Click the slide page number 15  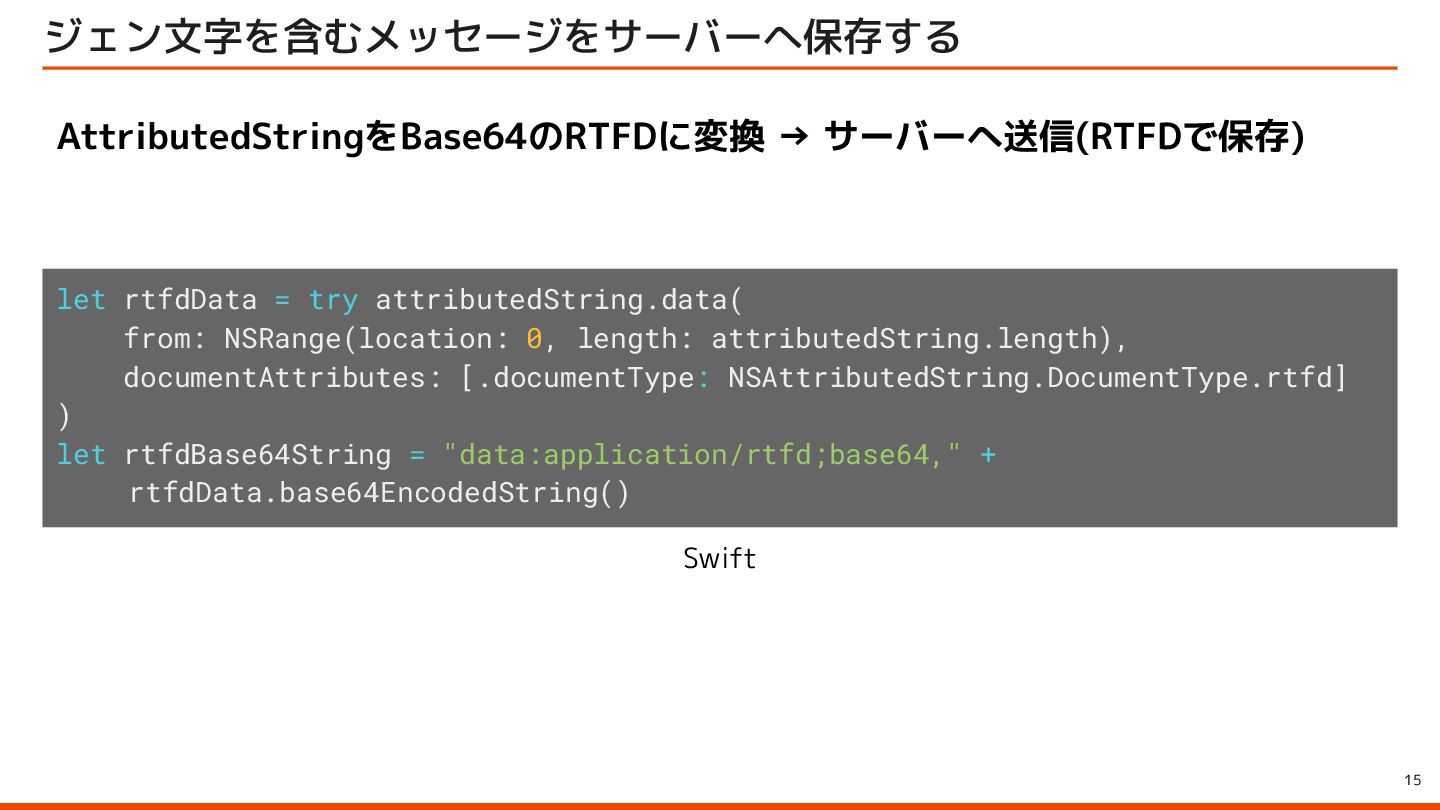(1413, 780)
